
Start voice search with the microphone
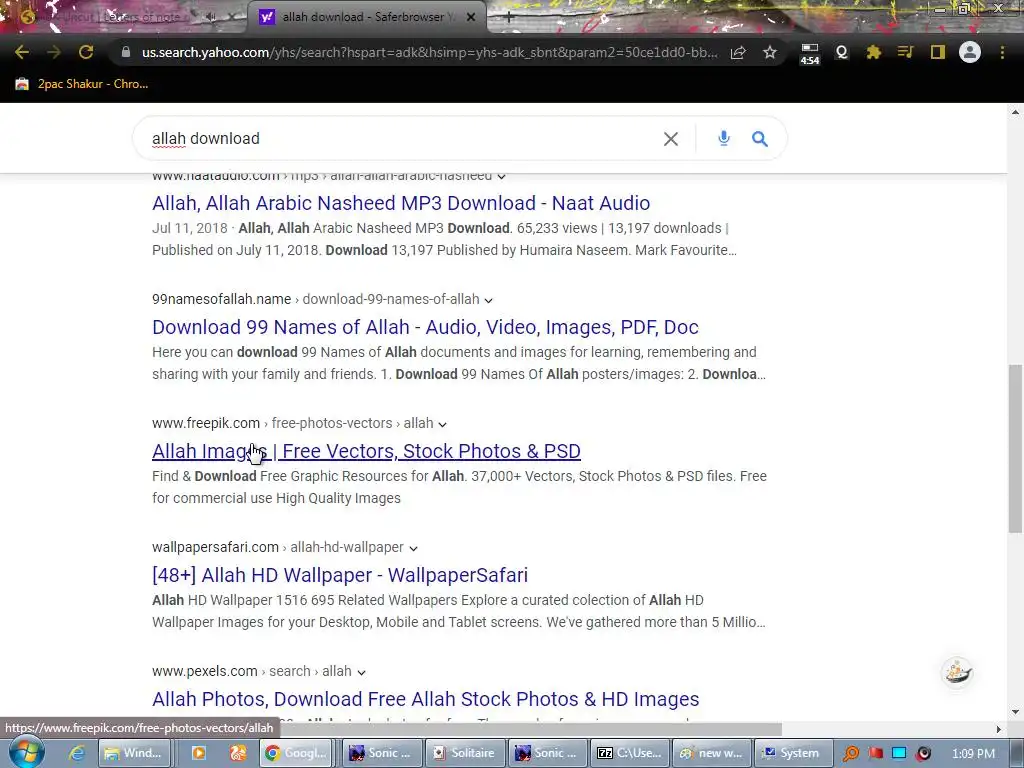[724, 138]
